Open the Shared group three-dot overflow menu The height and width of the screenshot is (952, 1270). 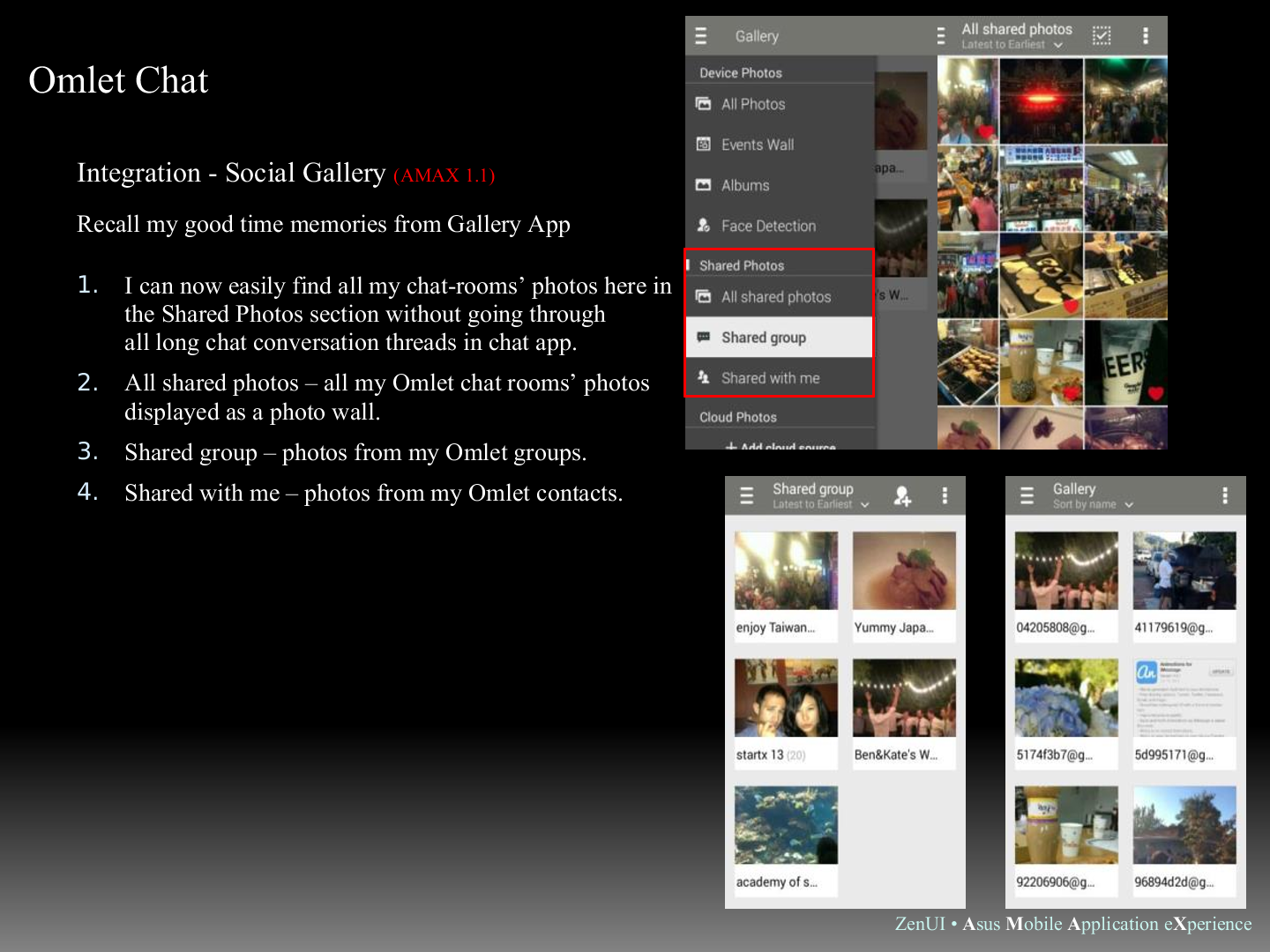click(x=945, y=496)
